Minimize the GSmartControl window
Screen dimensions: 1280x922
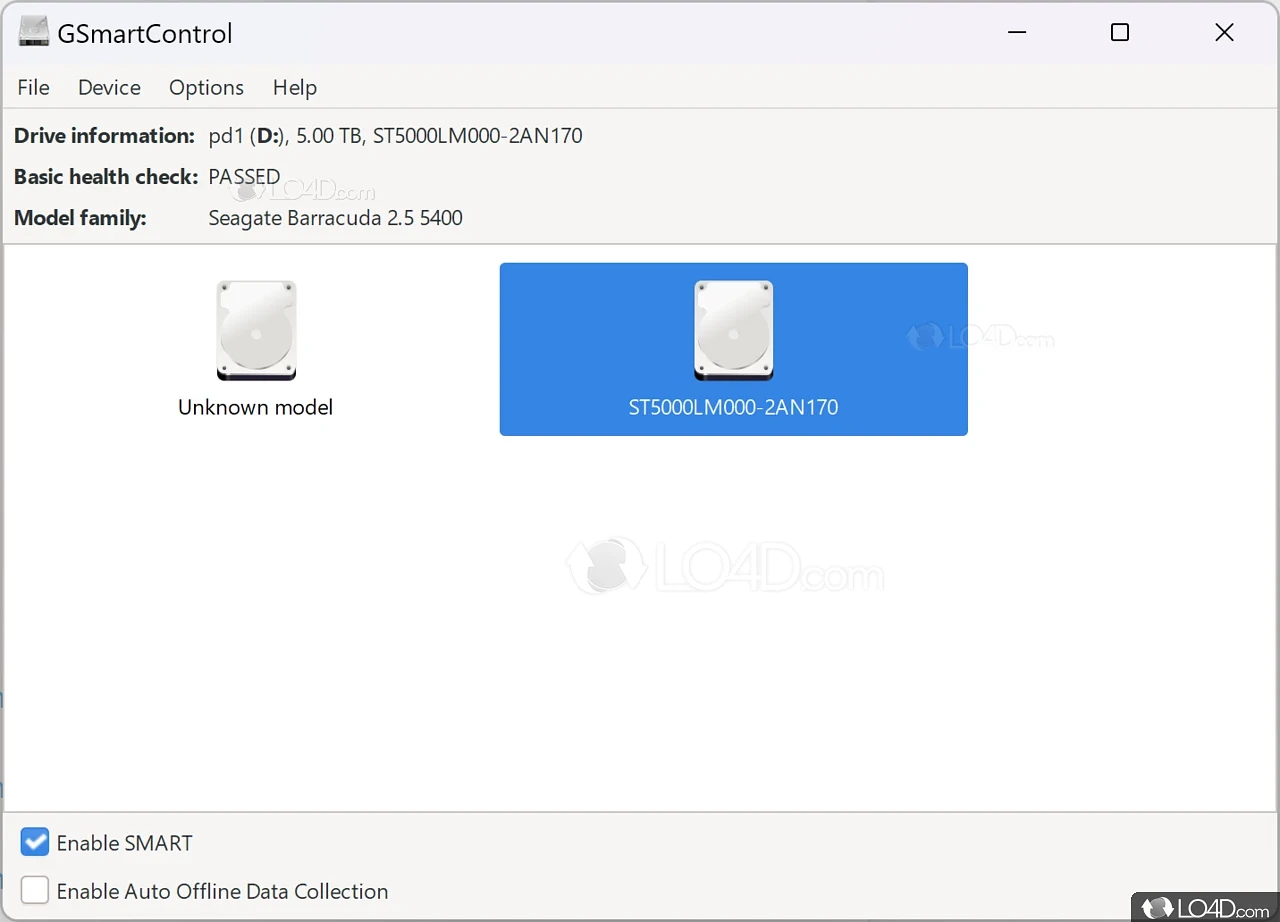point(1017,32)
